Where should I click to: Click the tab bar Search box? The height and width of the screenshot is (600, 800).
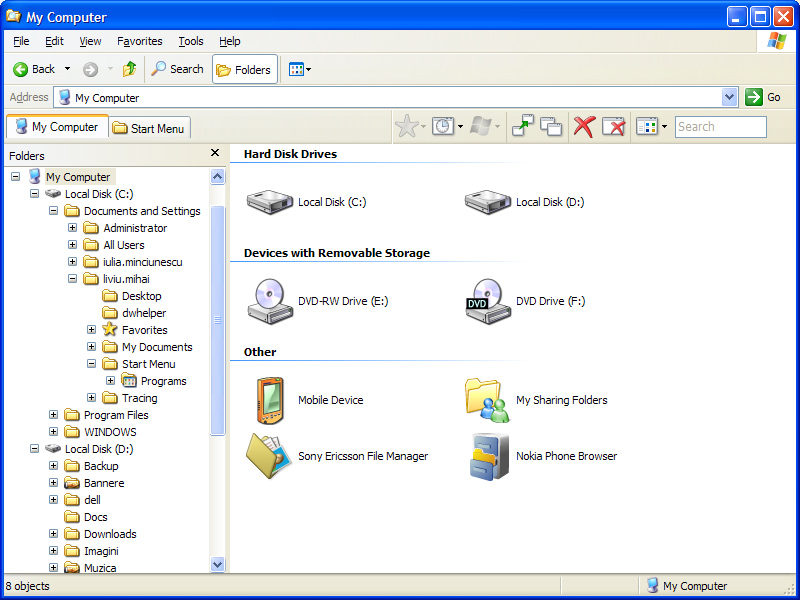coord(720,127)
